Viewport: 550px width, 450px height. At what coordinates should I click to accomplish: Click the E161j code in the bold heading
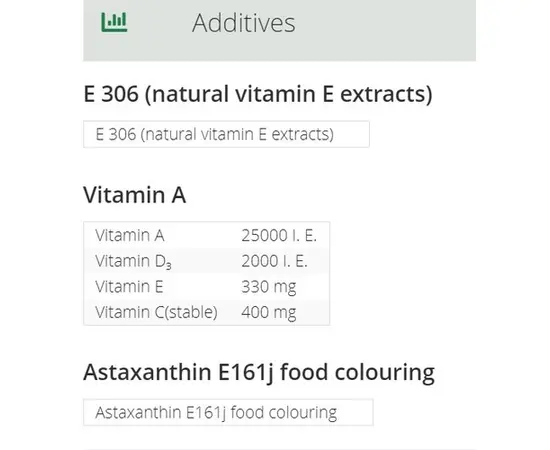click(246, 372)
